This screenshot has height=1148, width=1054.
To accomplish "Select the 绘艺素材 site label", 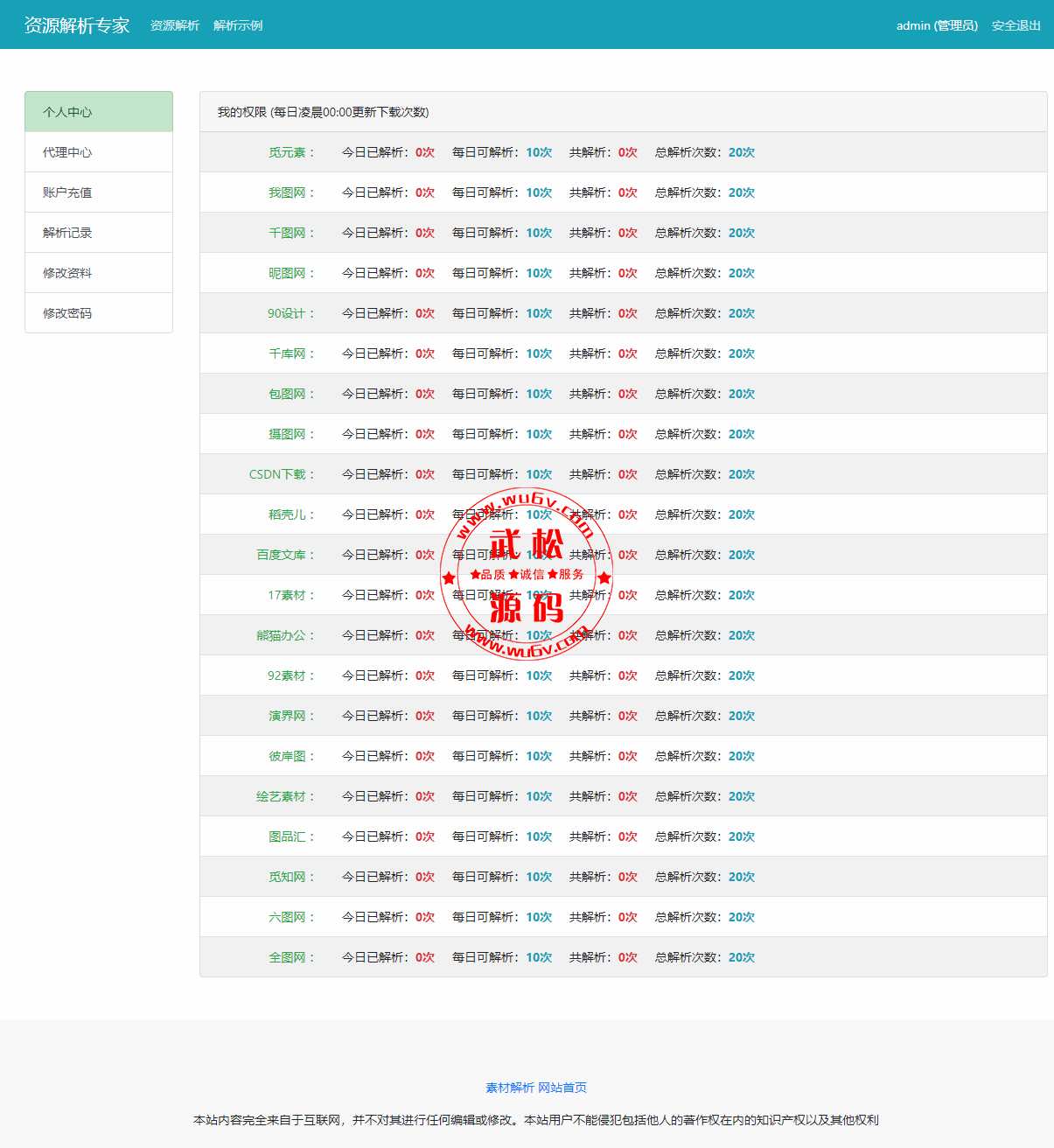I will pyautogui.click(x=285, y=796).
